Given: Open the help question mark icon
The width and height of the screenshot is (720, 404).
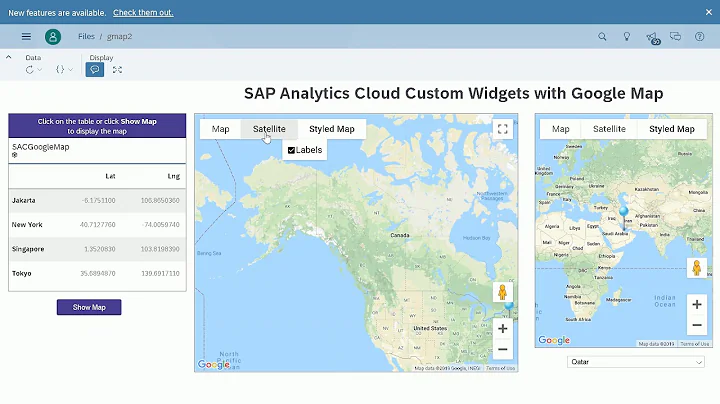Looking at the screenshot, I should 699,36.
